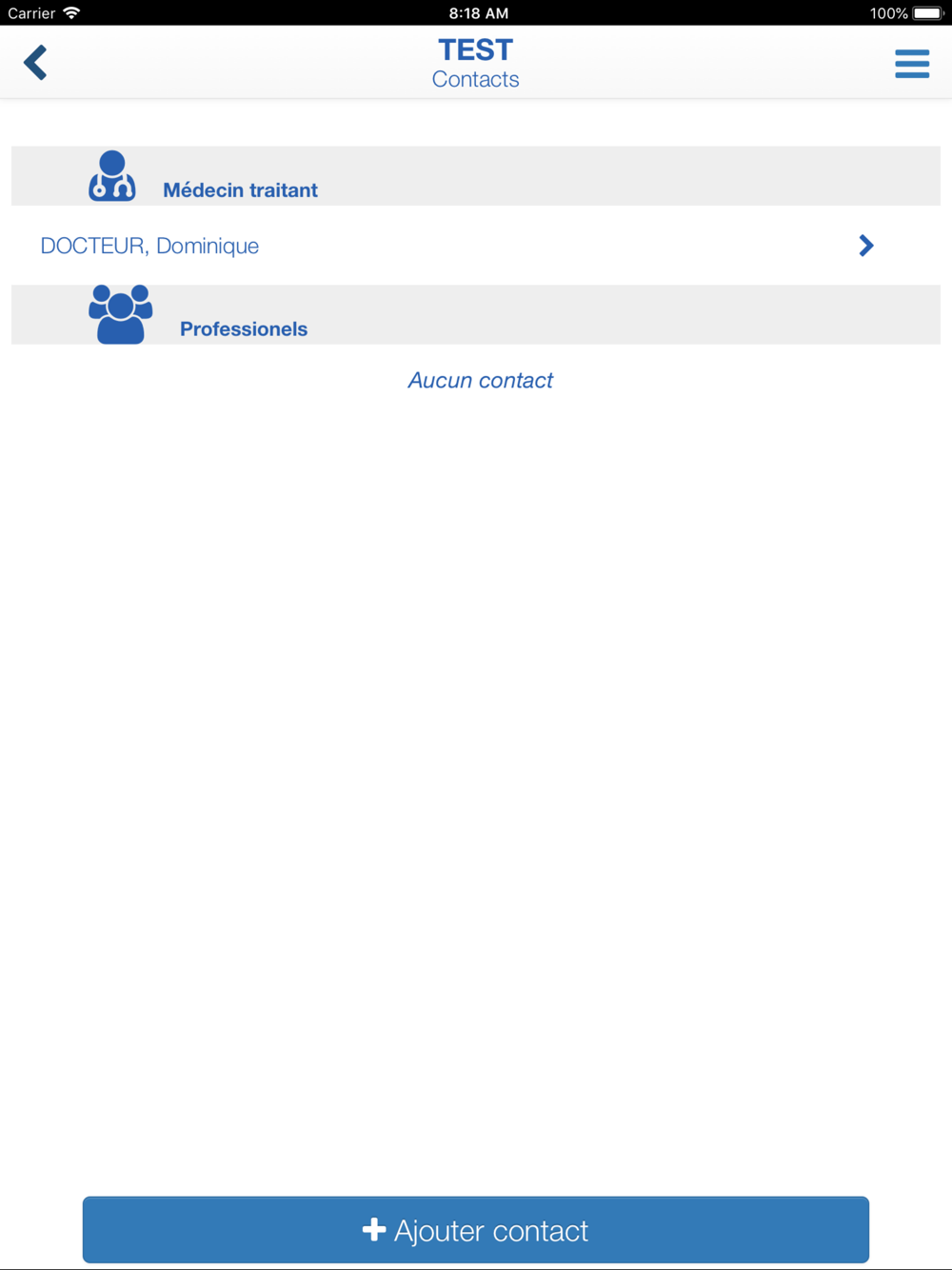
Task: Click the TEST title heading
Action: click(x=476, y=50)
